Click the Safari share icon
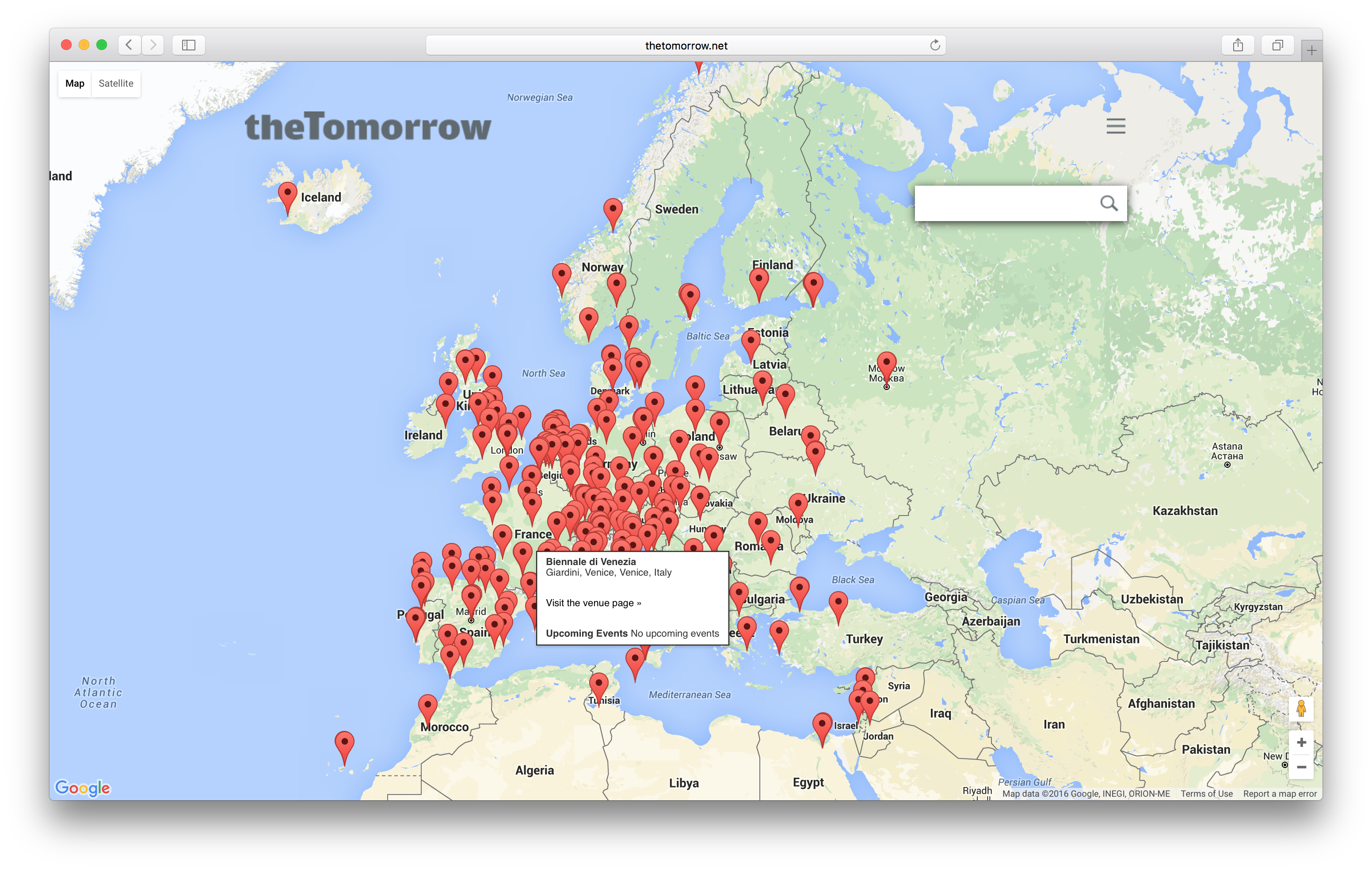This screenshot has height=871, width=1372. 1238,45
